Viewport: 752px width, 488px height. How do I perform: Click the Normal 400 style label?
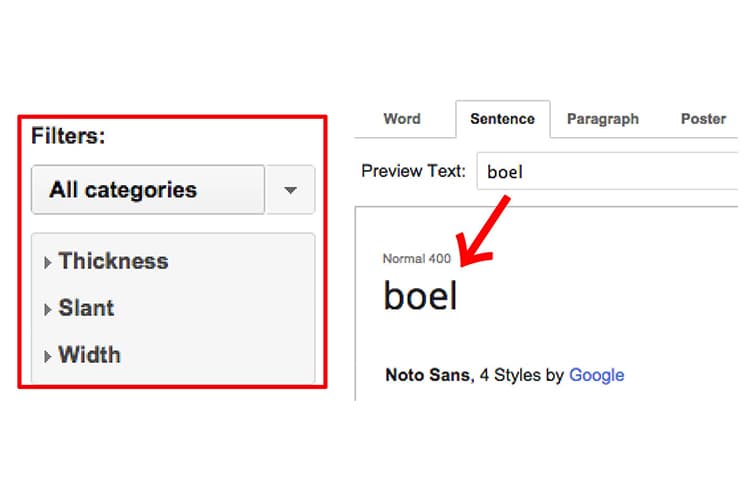tap(416, 259)
